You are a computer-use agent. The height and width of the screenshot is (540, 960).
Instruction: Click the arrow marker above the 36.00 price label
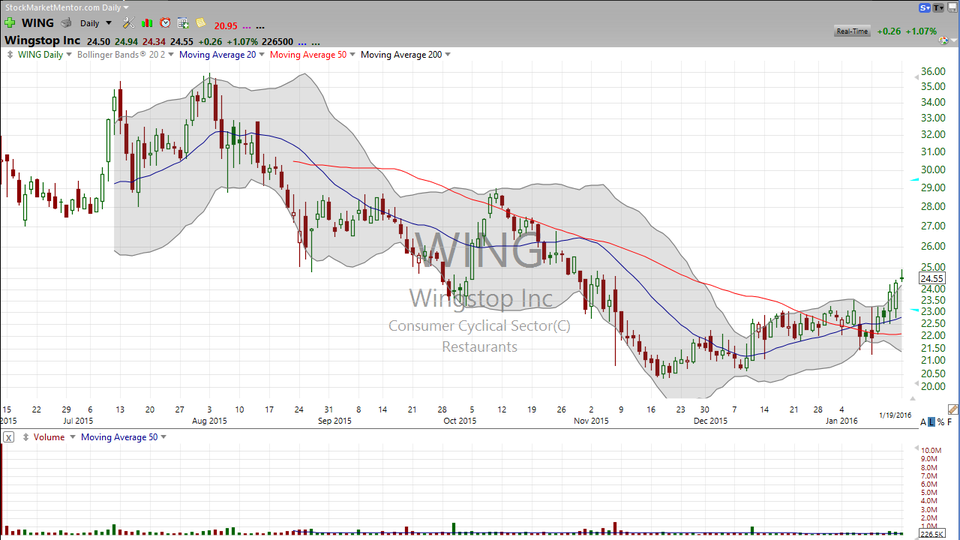coord(917,77)
